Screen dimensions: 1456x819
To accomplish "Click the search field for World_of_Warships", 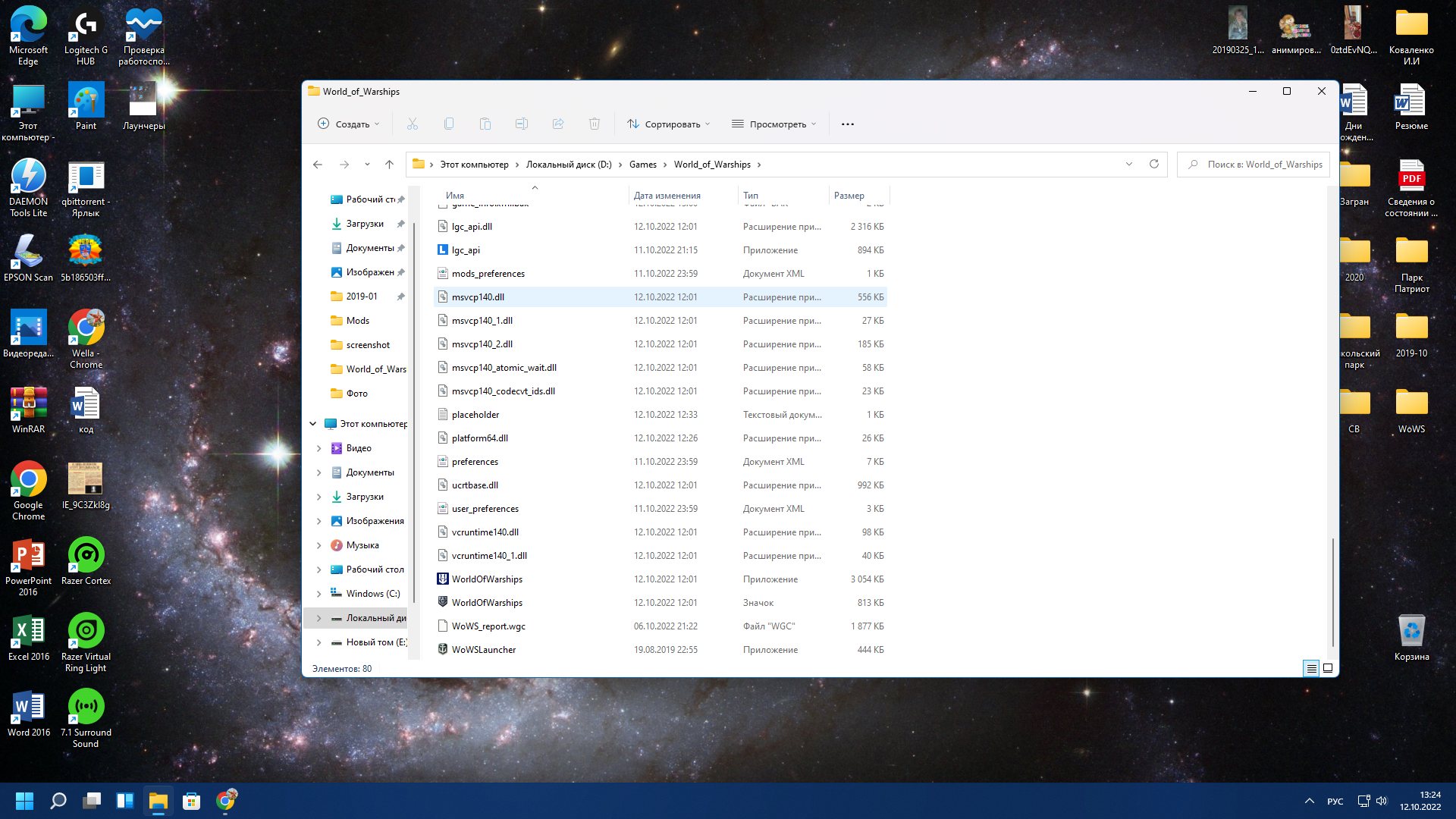I will click(x=1253, y=165).
